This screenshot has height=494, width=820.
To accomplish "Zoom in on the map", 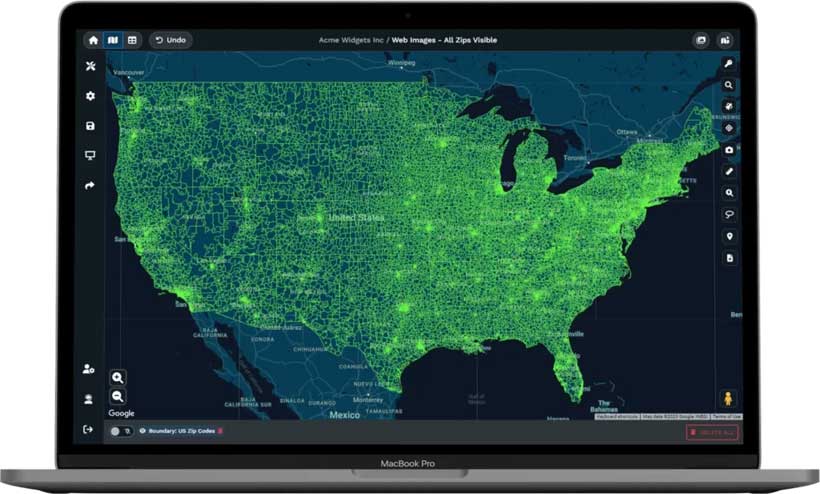I will (x=118, y=377).
